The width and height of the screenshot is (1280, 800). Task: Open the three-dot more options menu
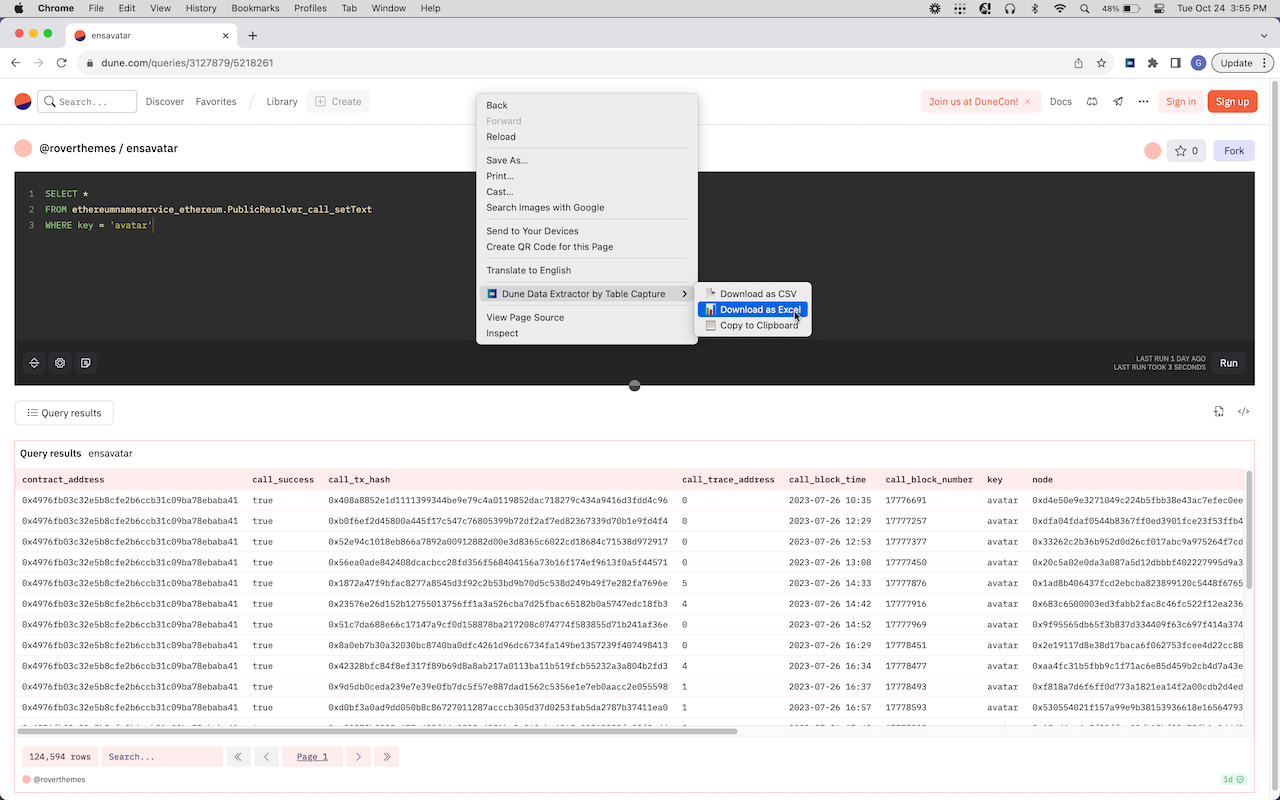(1144, 101)
